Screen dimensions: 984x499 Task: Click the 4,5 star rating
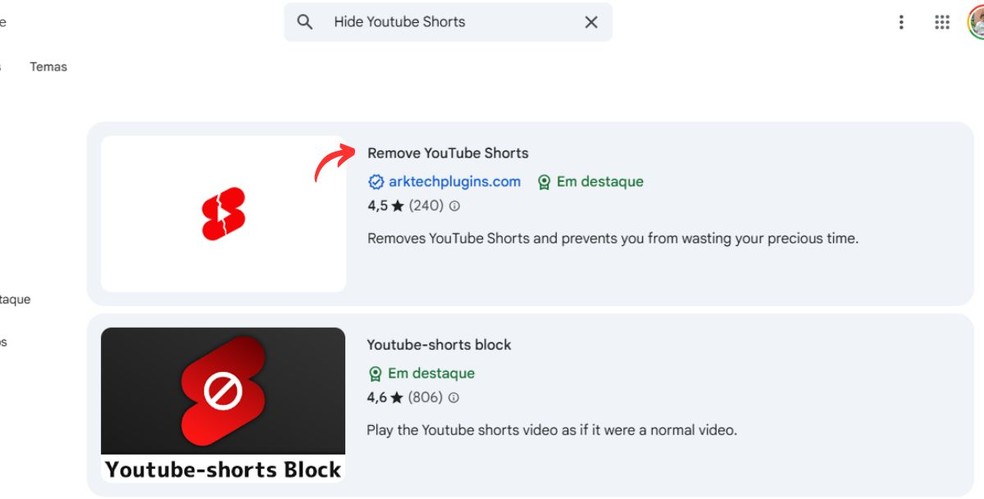(x=385, y=206)
